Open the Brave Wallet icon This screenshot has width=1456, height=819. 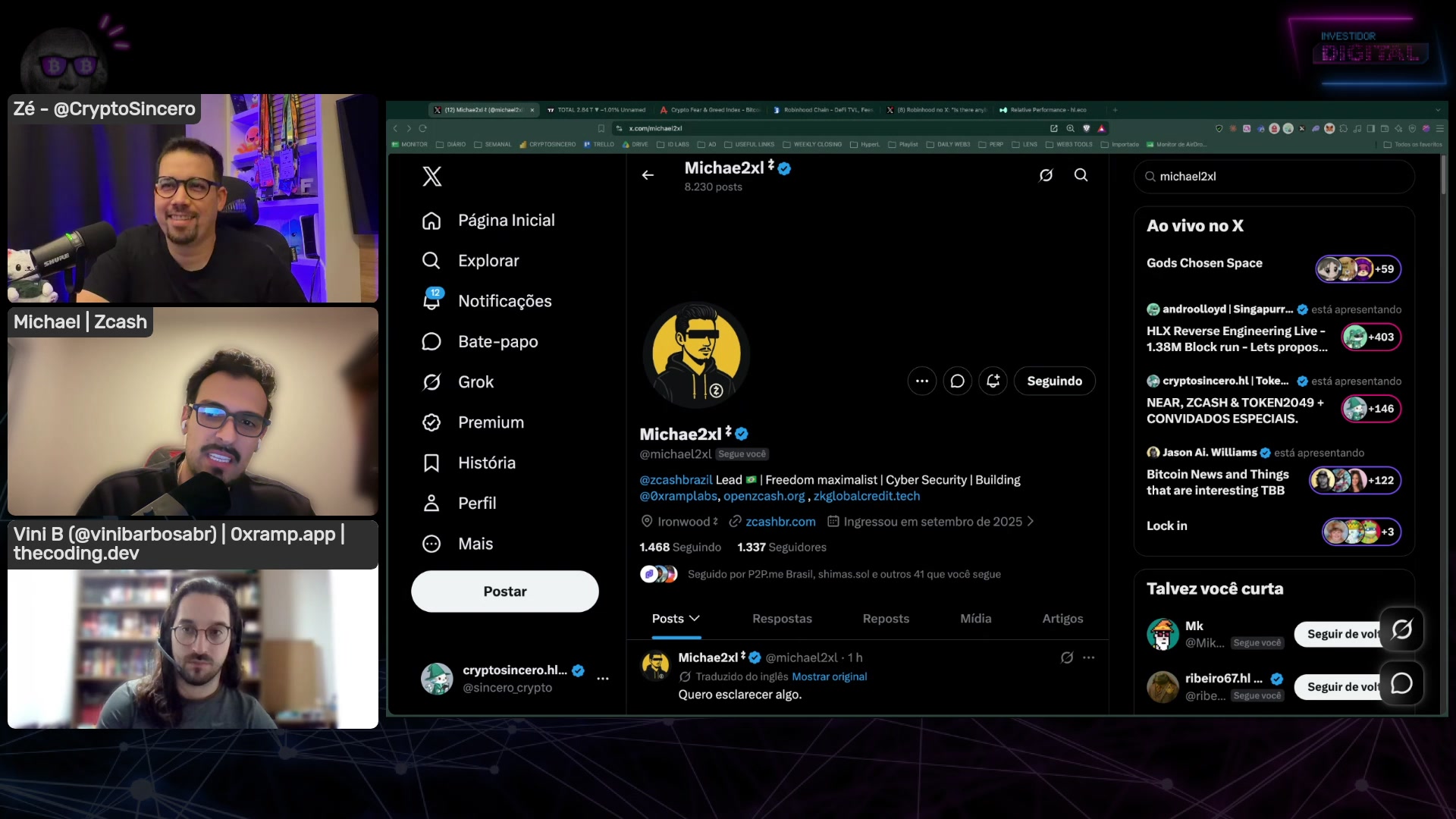[1385, 129]
